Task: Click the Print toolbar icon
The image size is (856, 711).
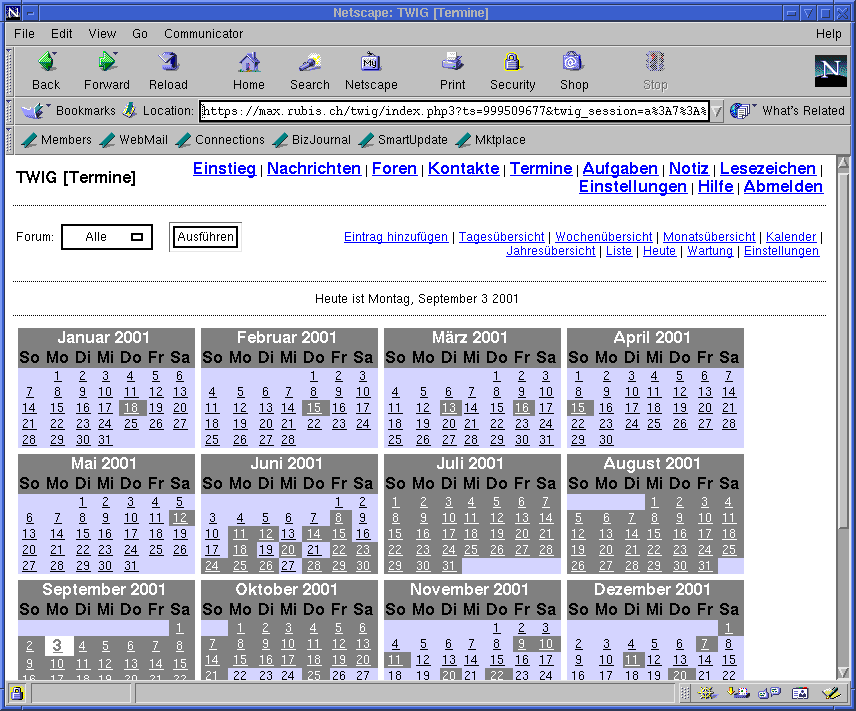Action: point(453,63)
